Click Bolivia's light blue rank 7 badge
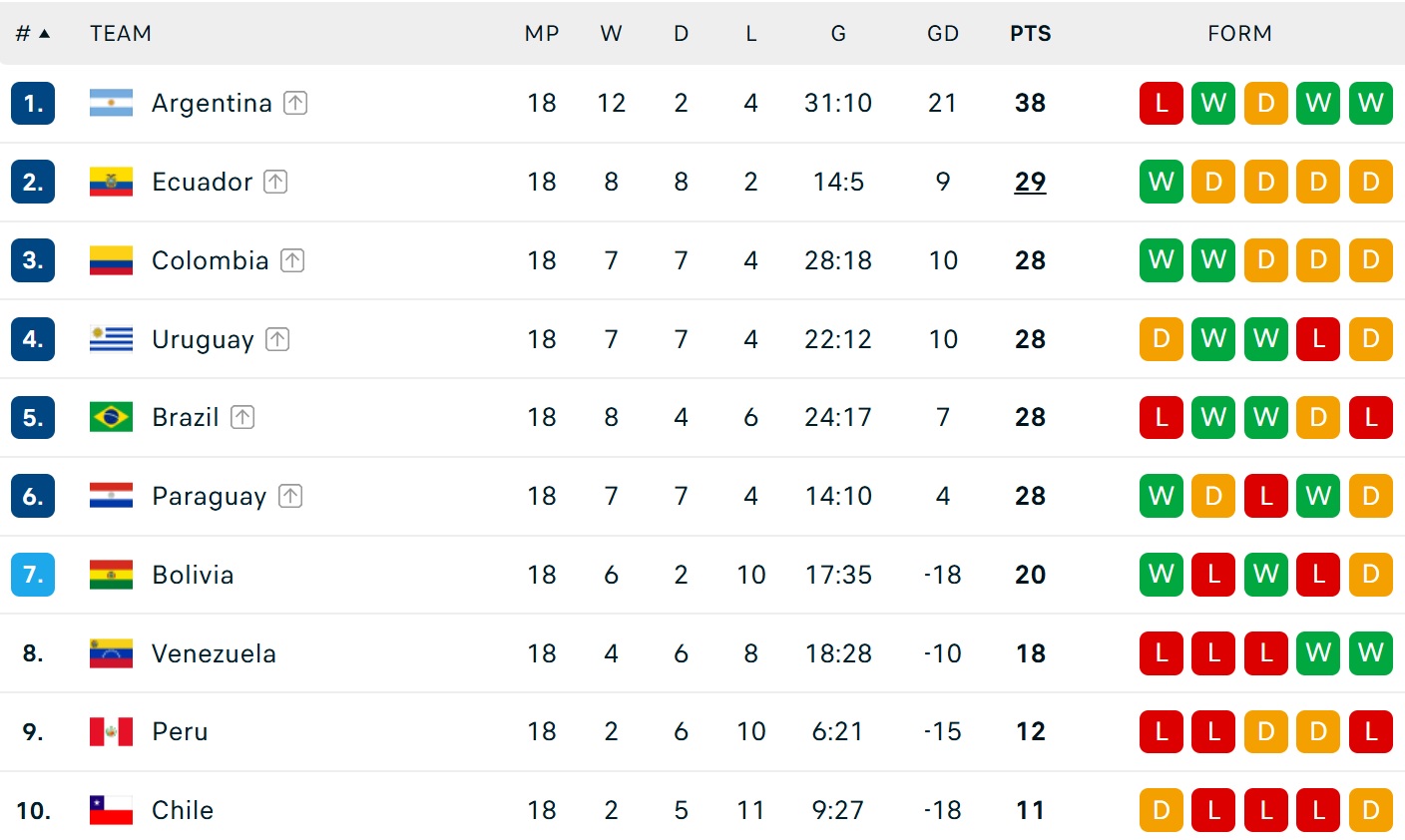1405x840 pixels. [33, 575]
